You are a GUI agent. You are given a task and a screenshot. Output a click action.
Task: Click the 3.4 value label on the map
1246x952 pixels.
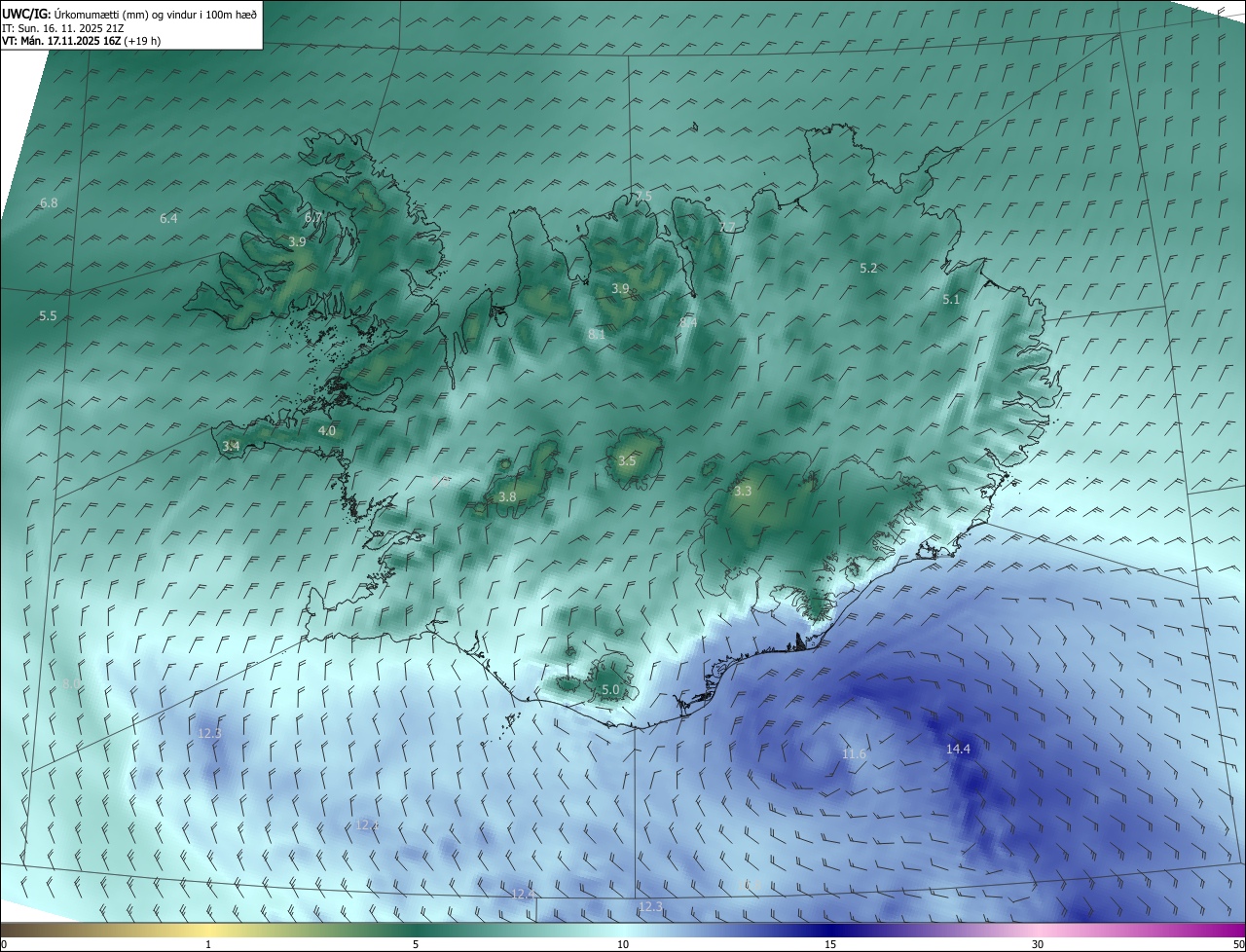pyautogui.click(x=231, y=446)
